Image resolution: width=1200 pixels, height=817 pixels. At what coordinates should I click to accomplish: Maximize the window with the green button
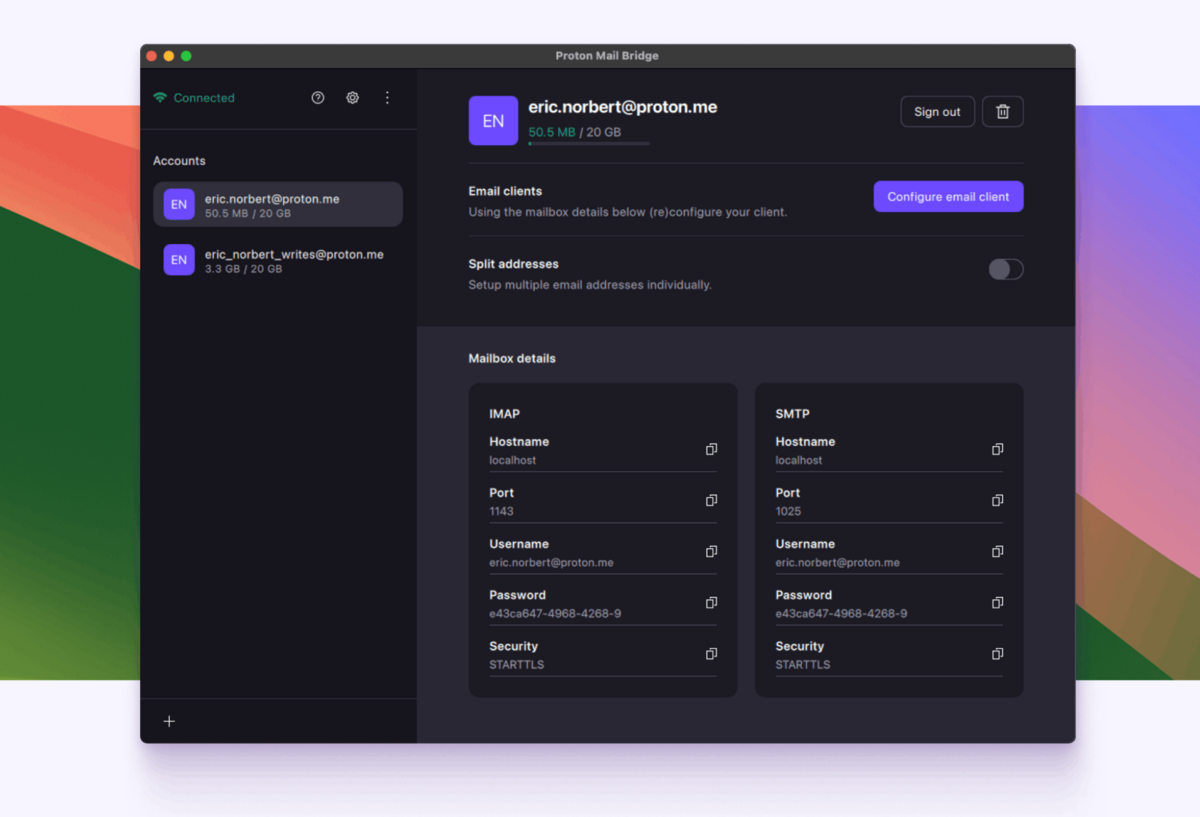point(186,56)
